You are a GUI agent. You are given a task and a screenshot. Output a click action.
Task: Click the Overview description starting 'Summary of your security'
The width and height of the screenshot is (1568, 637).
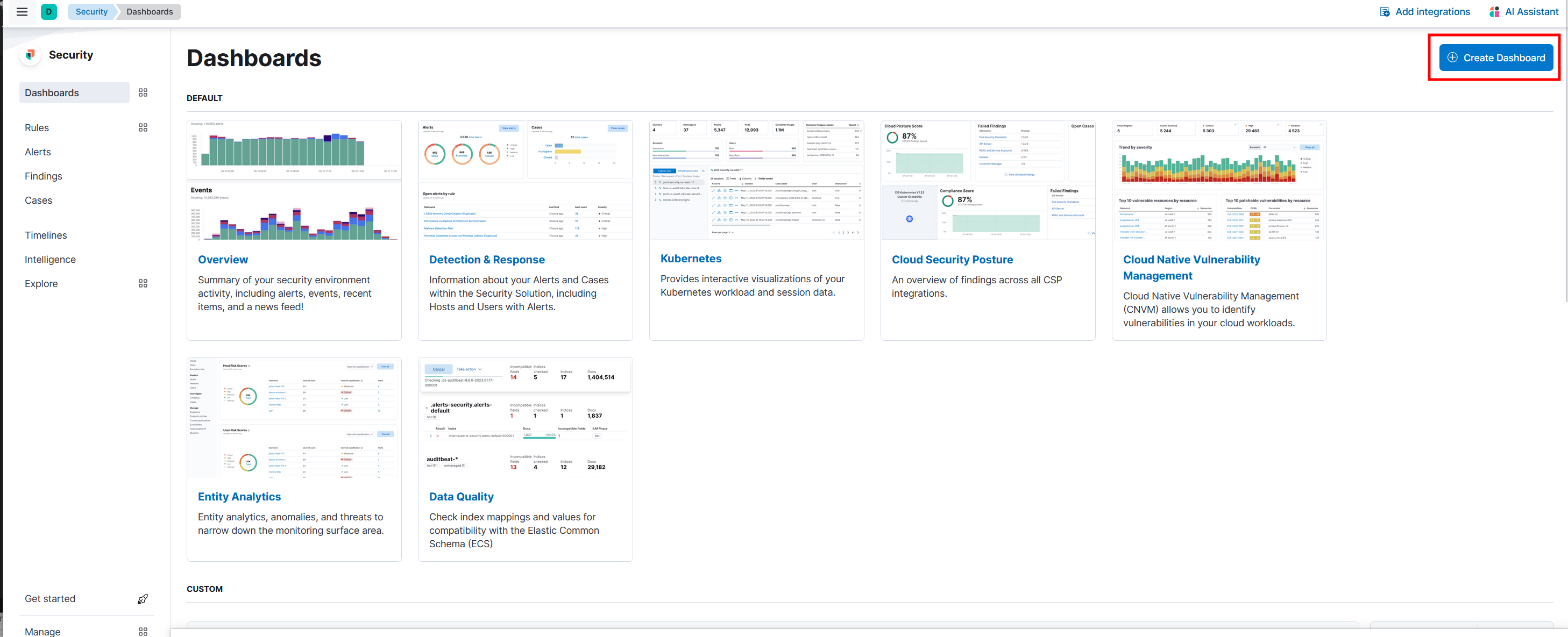[x=284, y=294]
